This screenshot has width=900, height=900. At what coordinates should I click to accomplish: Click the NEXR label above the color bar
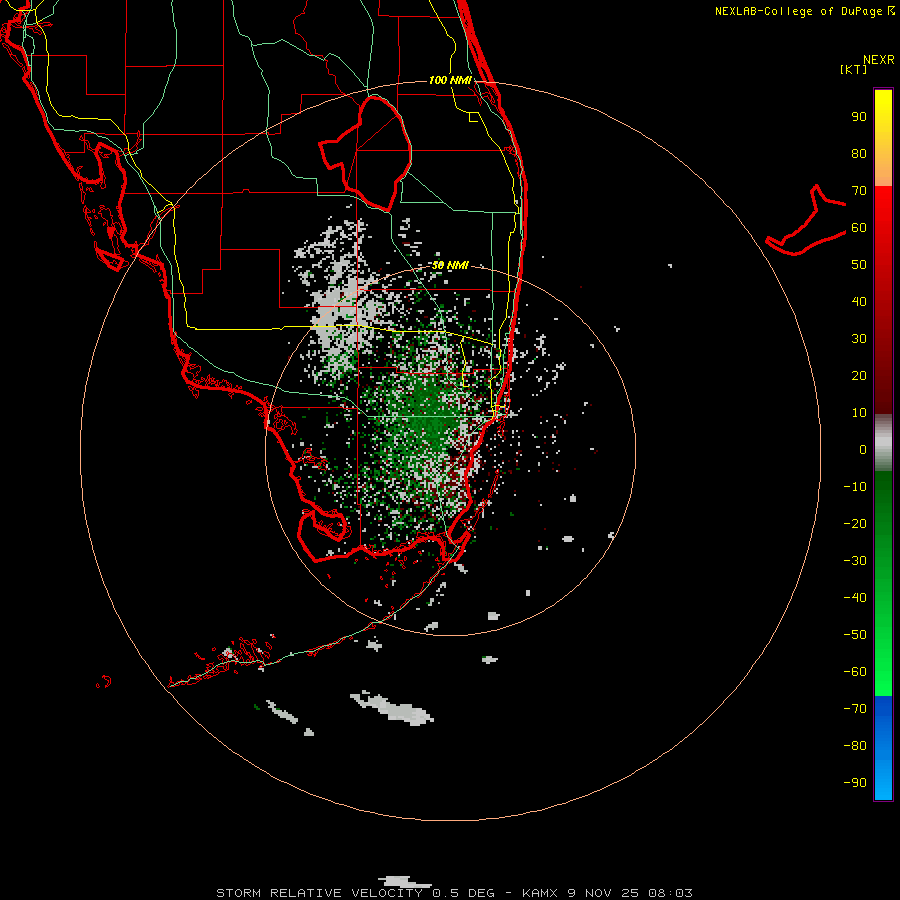click(879, 60)
